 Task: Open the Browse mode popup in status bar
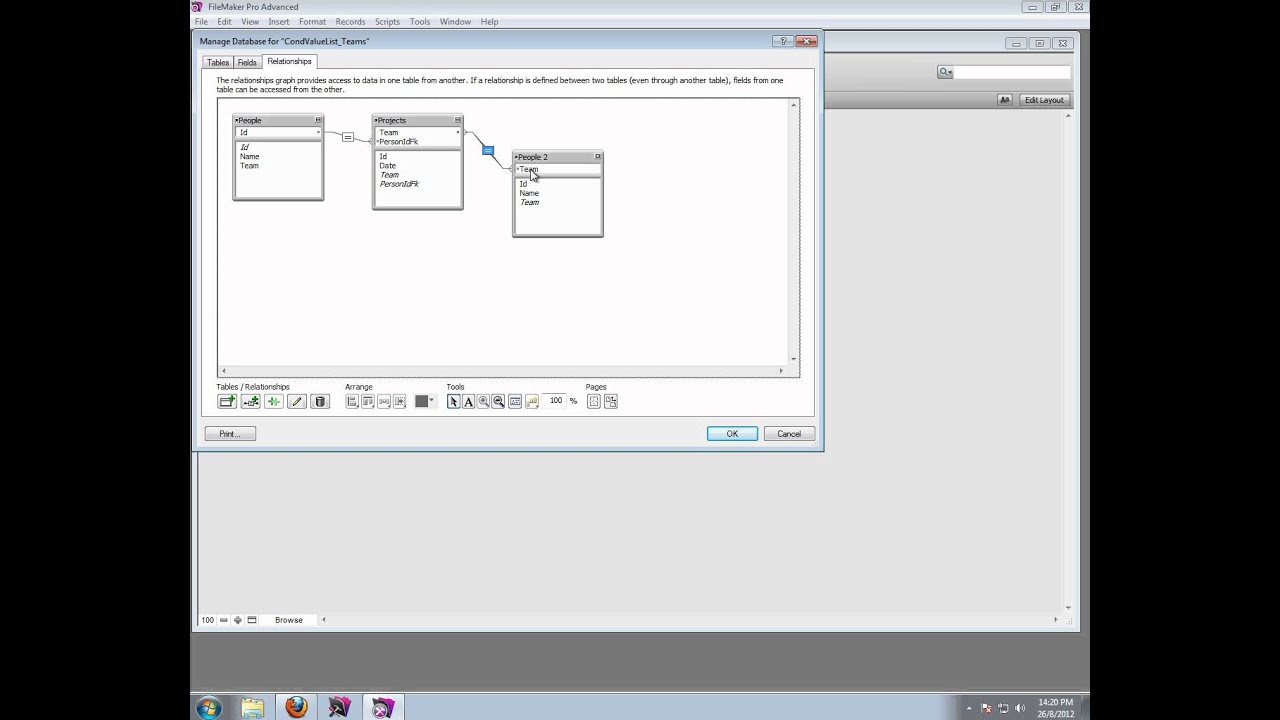pos(289,620)
